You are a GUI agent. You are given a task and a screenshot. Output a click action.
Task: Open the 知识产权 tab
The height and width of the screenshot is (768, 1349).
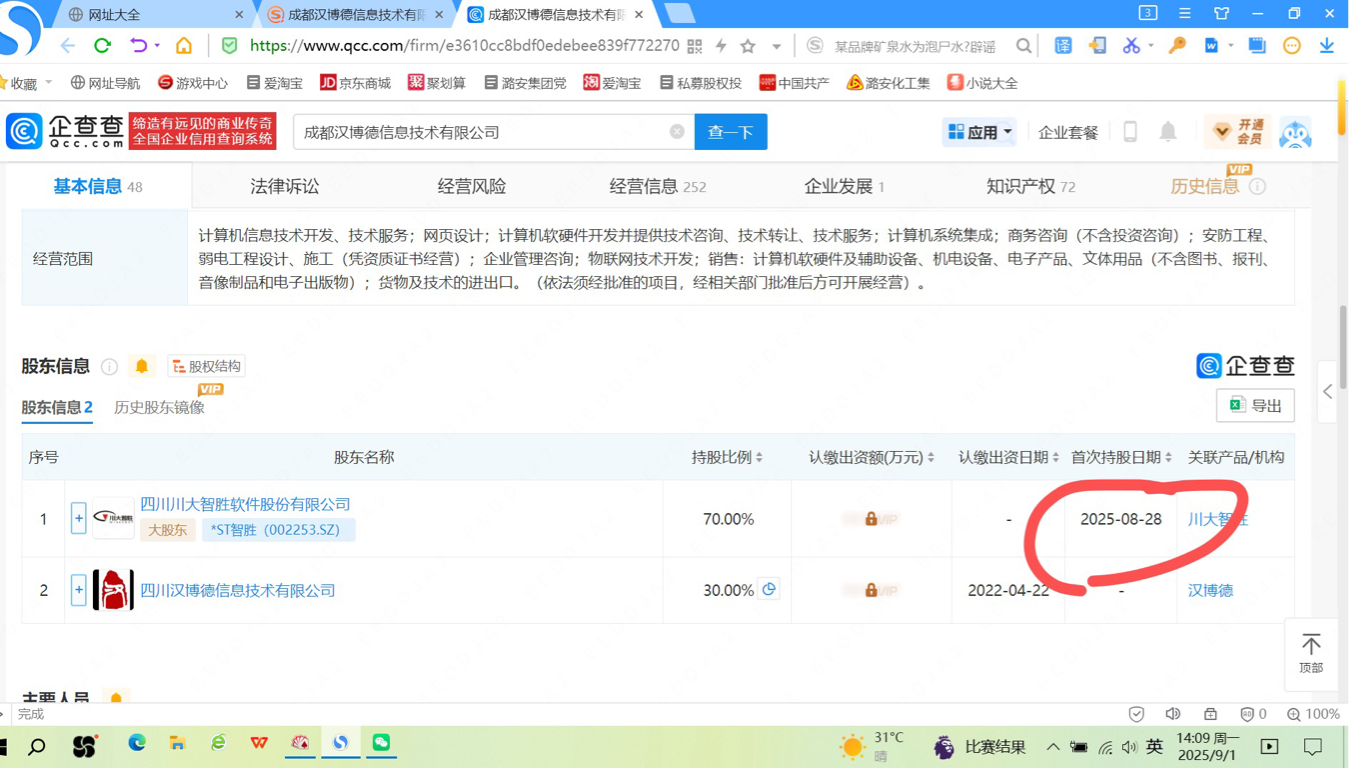click(1031, 186)
